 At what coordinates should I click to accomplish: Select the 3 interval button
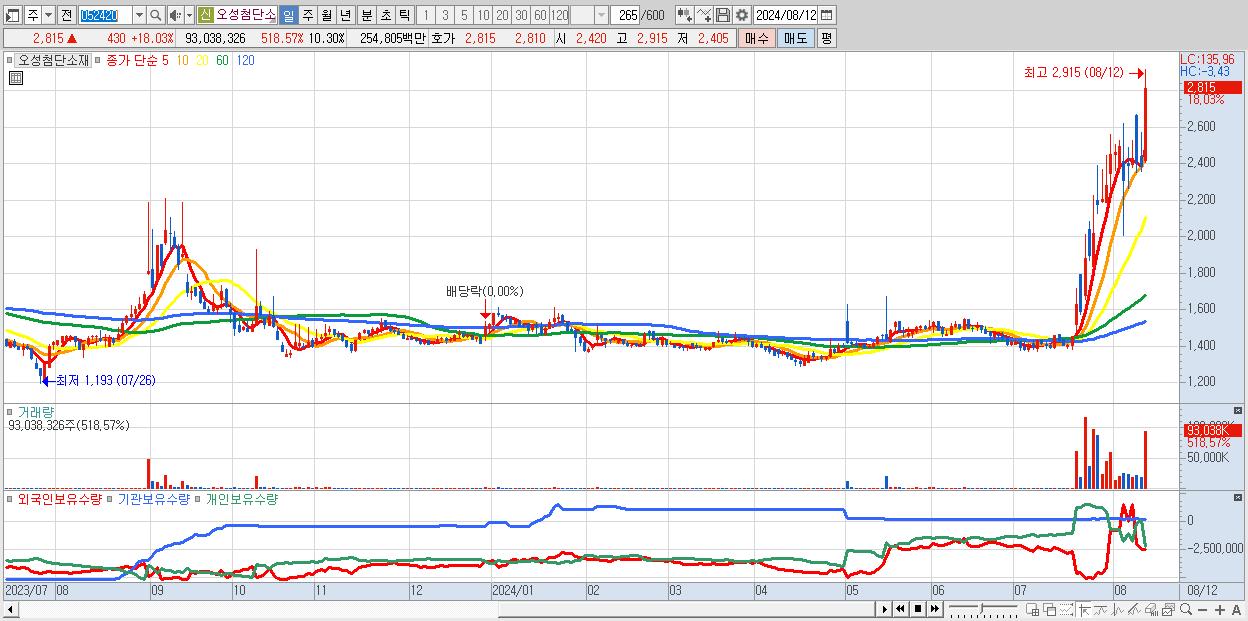445,15
